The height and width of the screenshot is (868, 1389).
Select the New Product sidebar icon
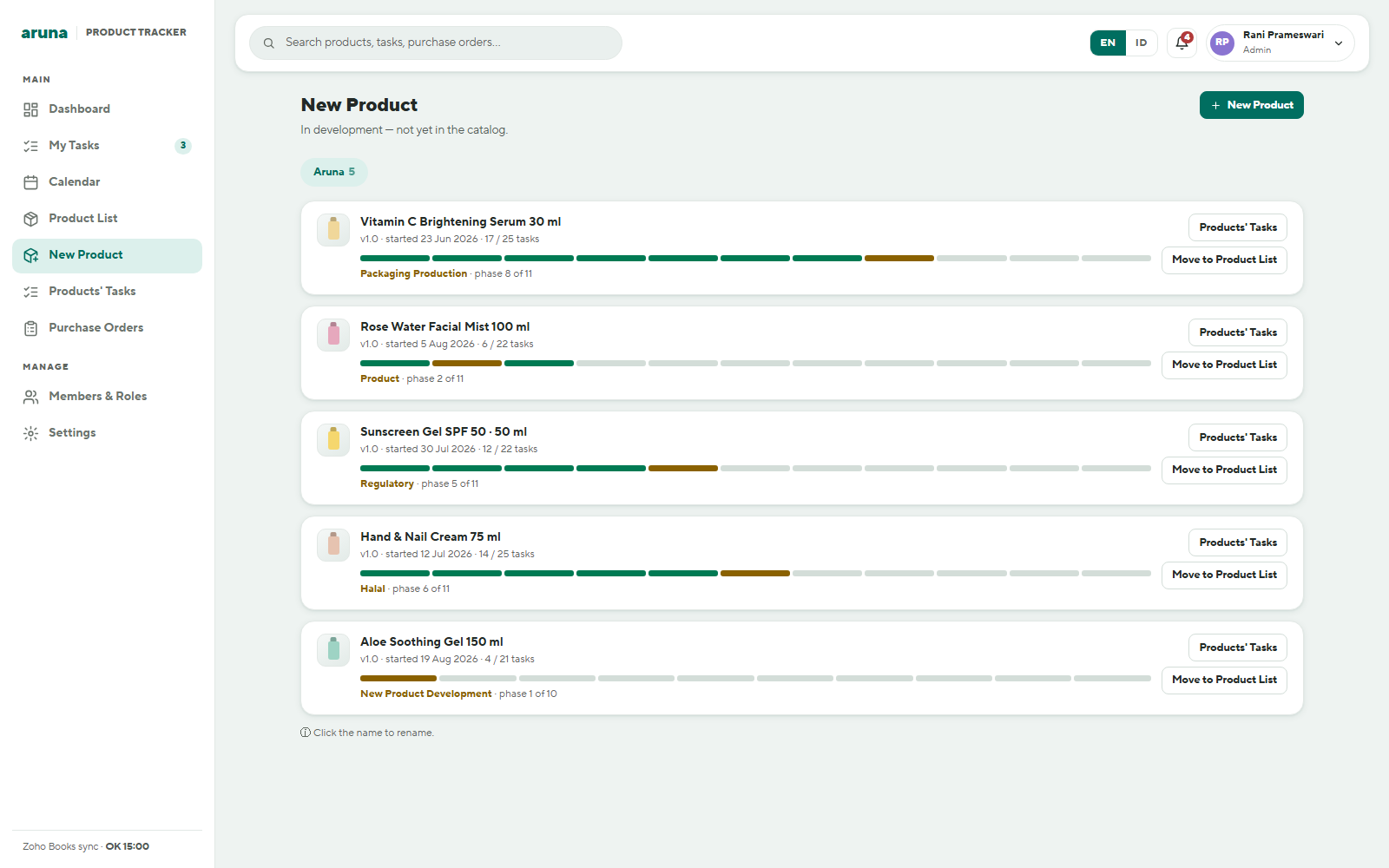(31, 255)
